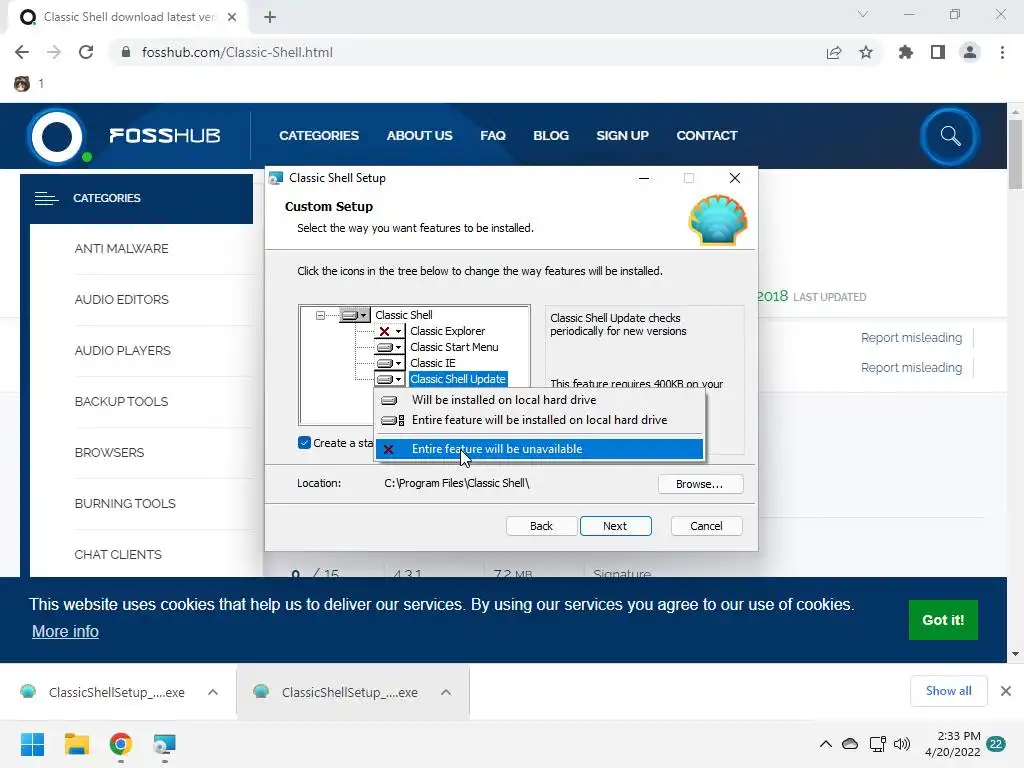
Task: Select Classic IE tree item
Action: 432,363
